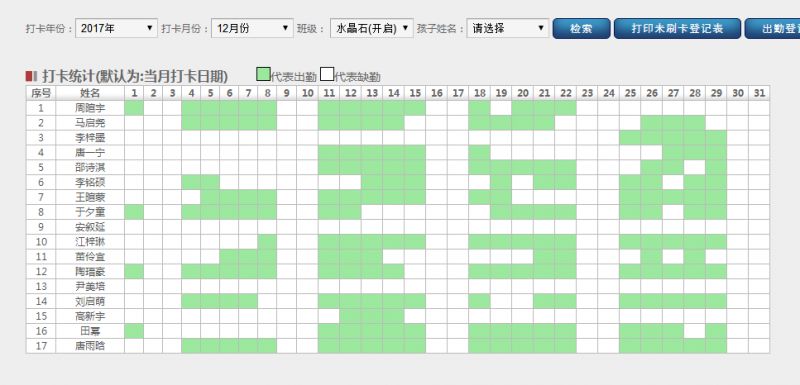Toggle 田幂 attendance cell for day 1
Screen dimensions: 800x385
[134, 331]
